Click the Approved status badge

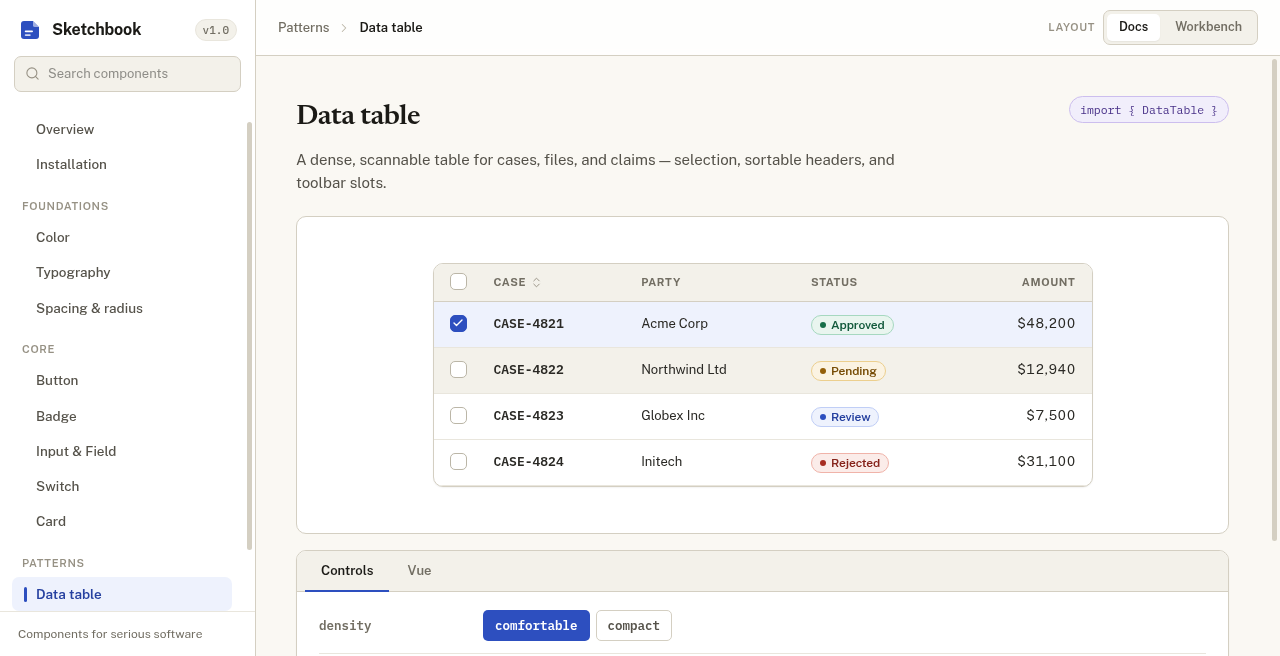pyautogui.click(x=852, y=325)
